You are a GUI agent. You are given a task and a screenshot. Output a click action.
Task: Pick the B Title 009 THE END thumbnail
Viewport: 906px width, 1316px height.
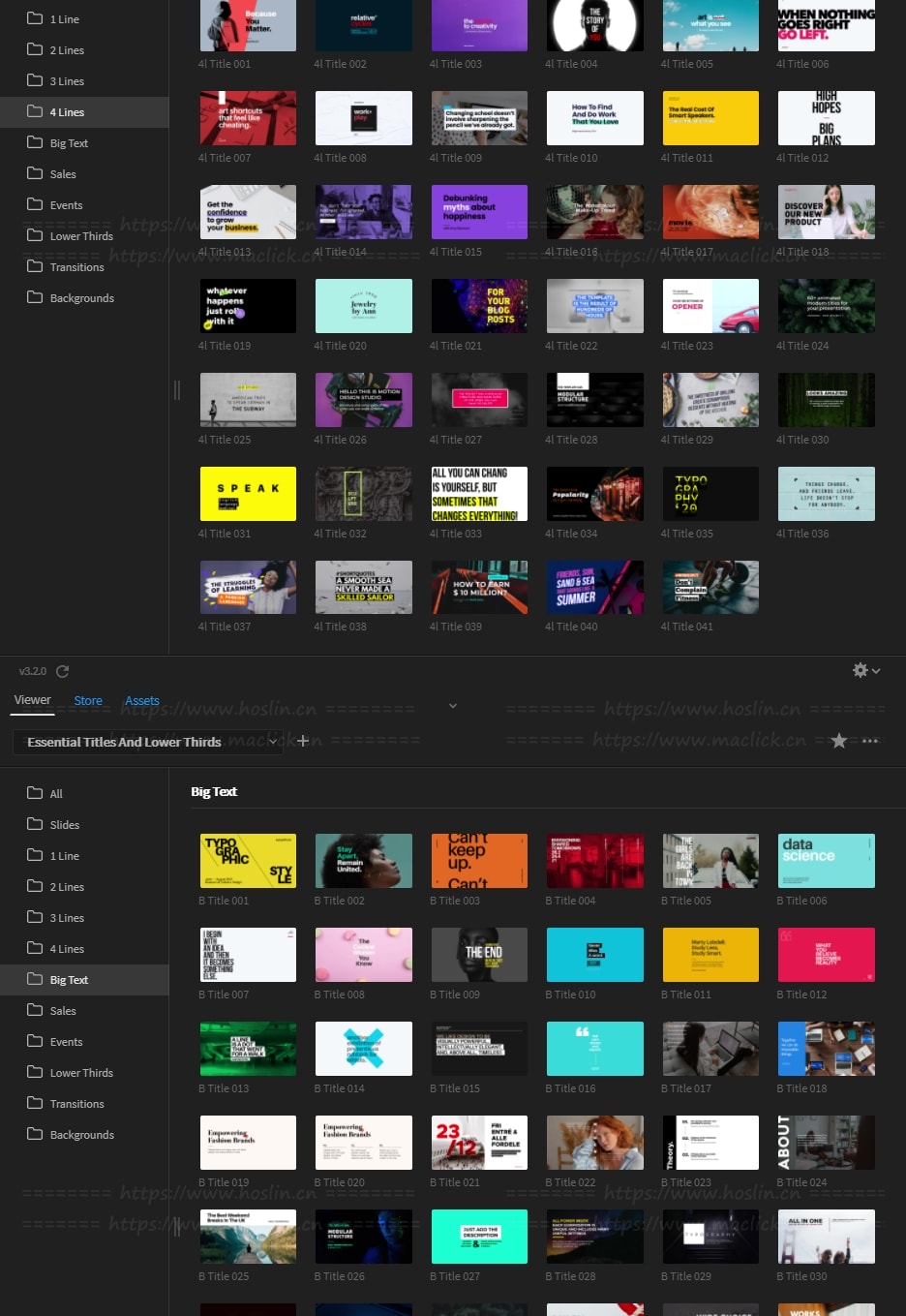point(479,955)
